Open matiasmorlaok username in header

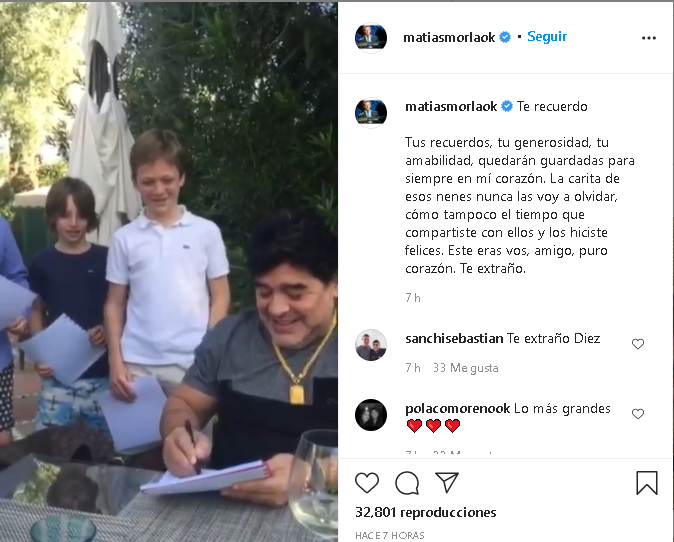click(449, 38)
